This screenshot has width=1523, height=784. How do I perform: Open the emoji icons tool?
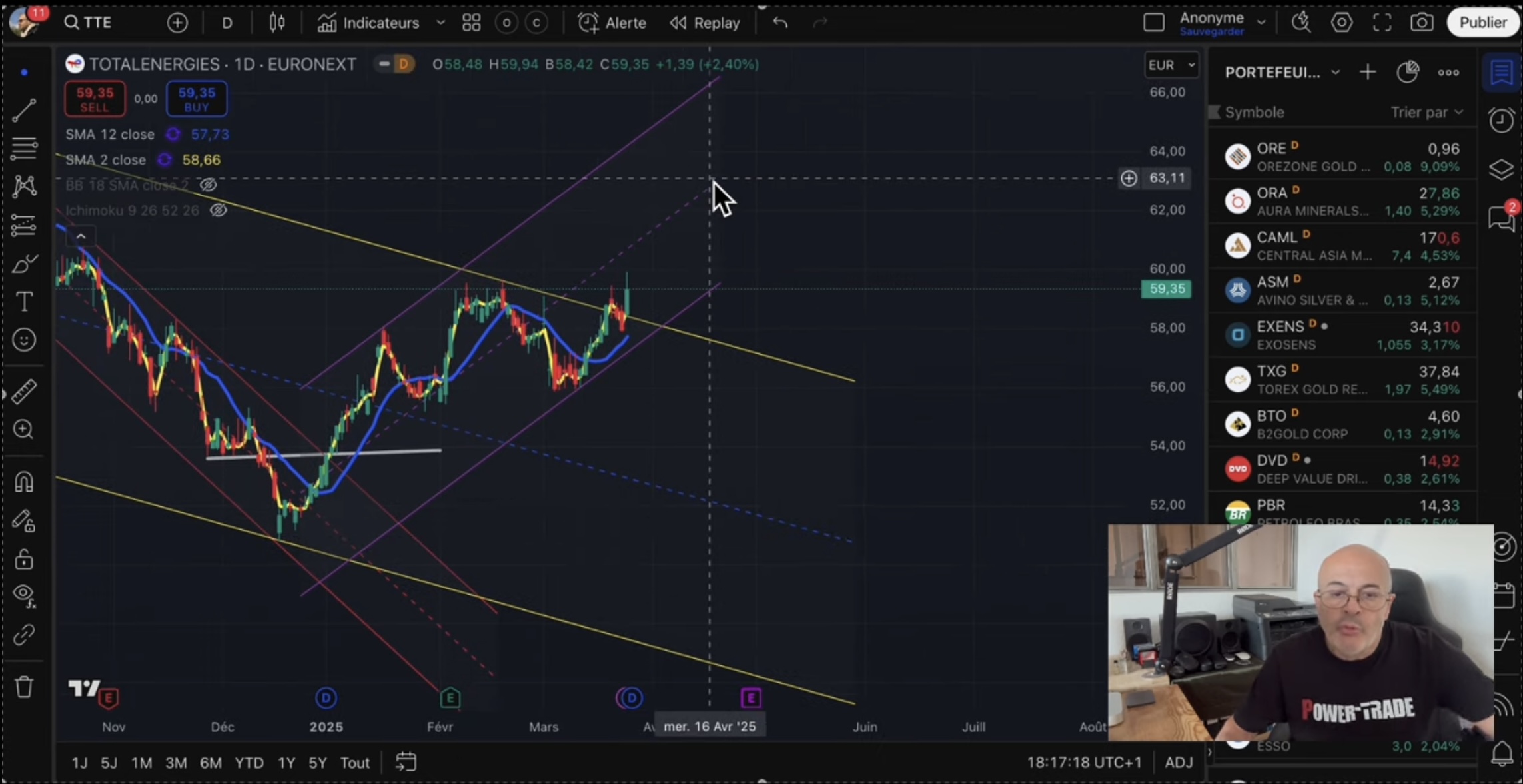(24, 340)
